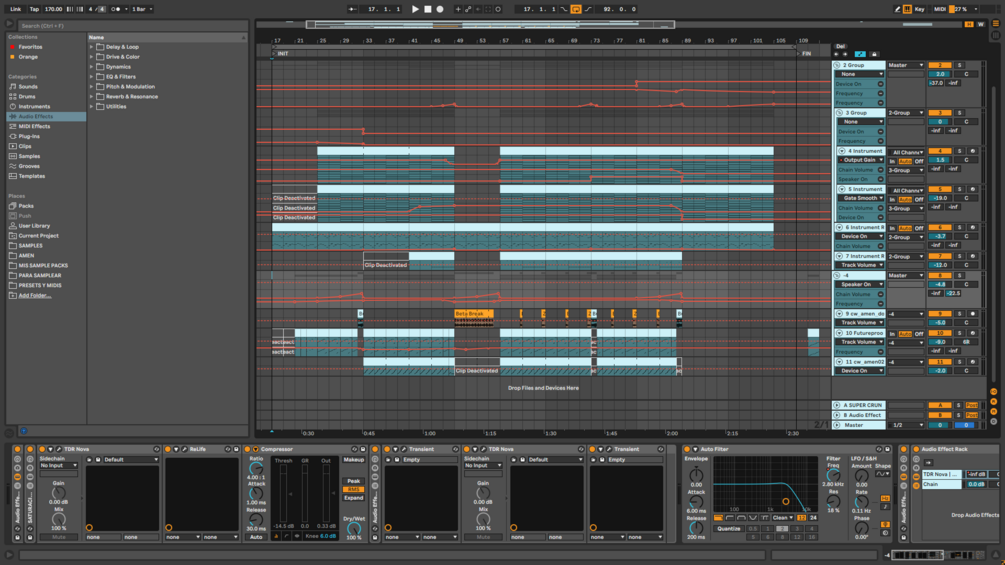Open the Drums category

[x=26, y=97]
